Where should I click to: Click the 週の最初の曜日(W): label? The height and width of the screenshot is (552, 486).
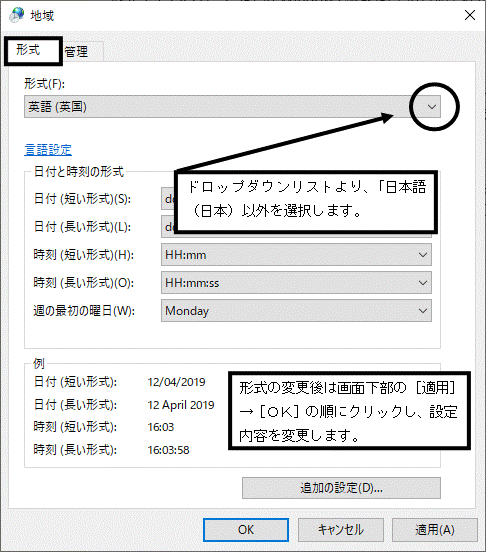tap(84, 310)
